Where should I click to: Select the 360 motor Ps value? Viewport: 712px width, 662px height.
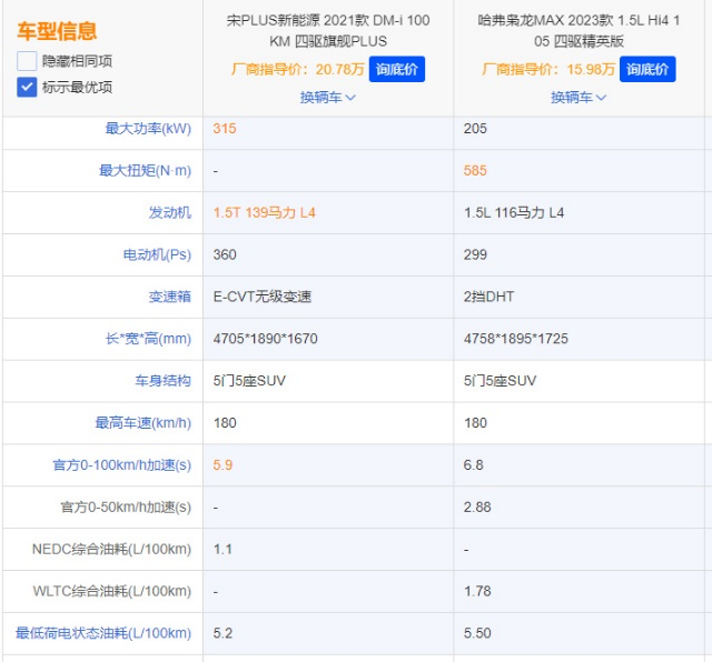[225, 255]
